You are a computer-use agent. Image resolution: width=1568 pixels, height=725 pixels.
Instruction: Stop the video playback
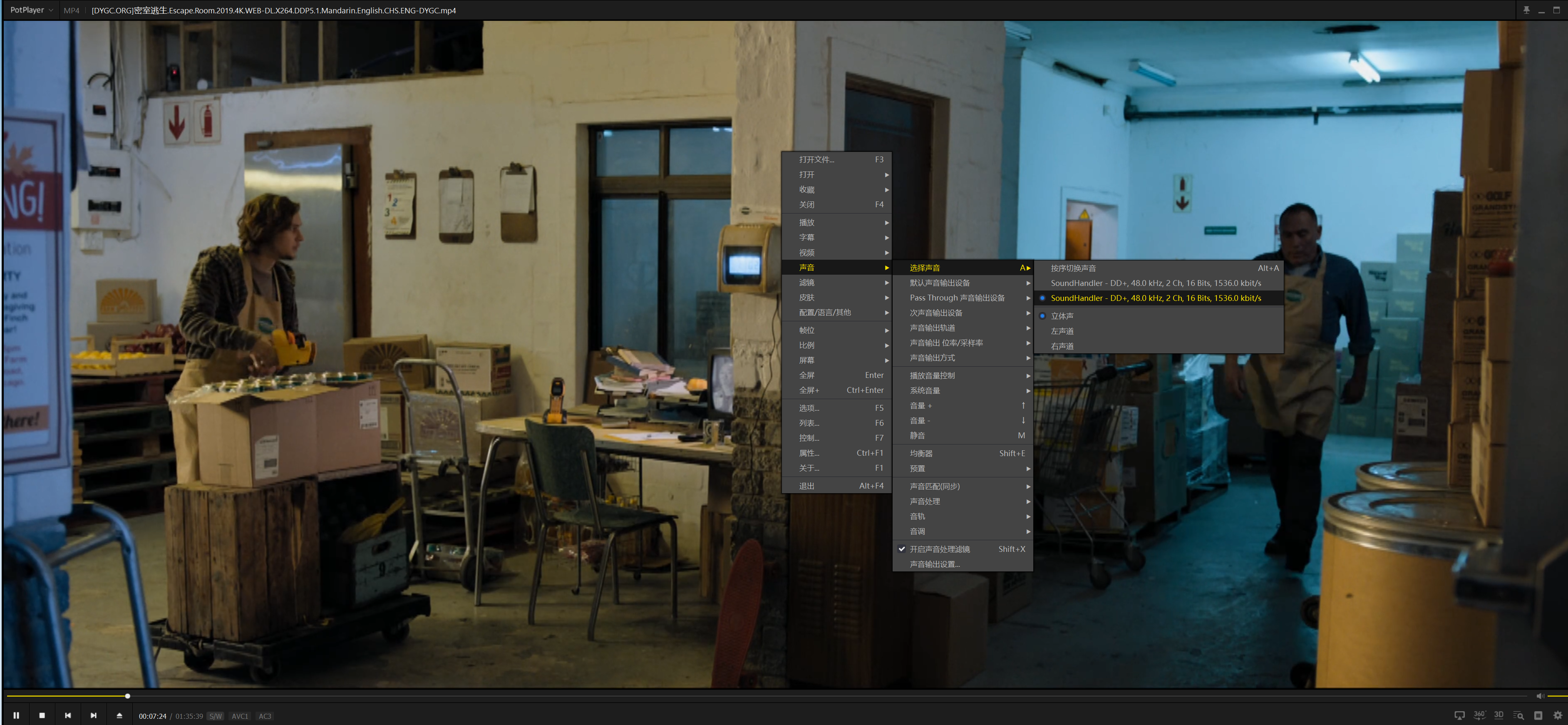[42, 715]
